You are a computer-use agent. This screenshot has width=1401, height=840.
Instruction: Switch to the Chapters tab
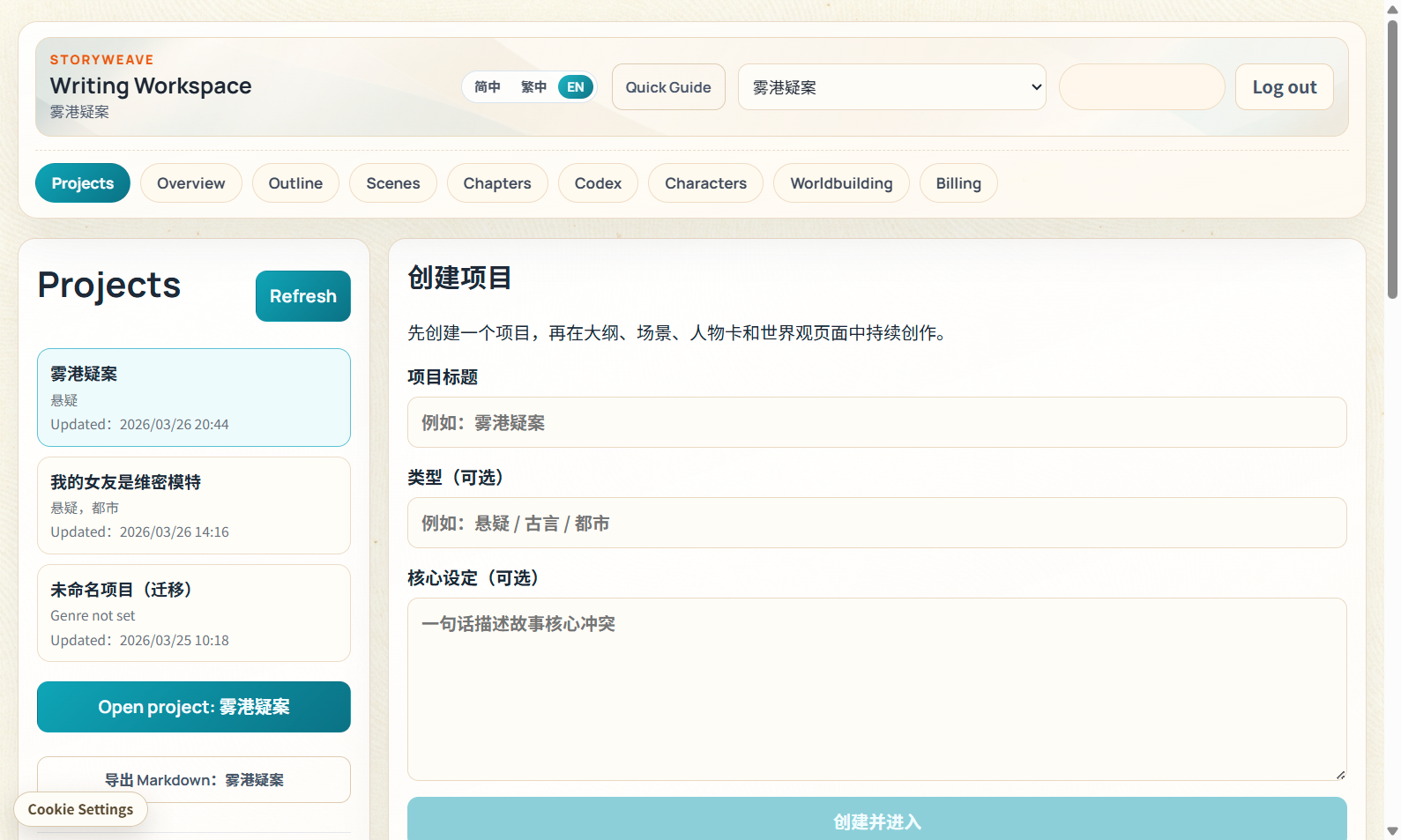497,182
